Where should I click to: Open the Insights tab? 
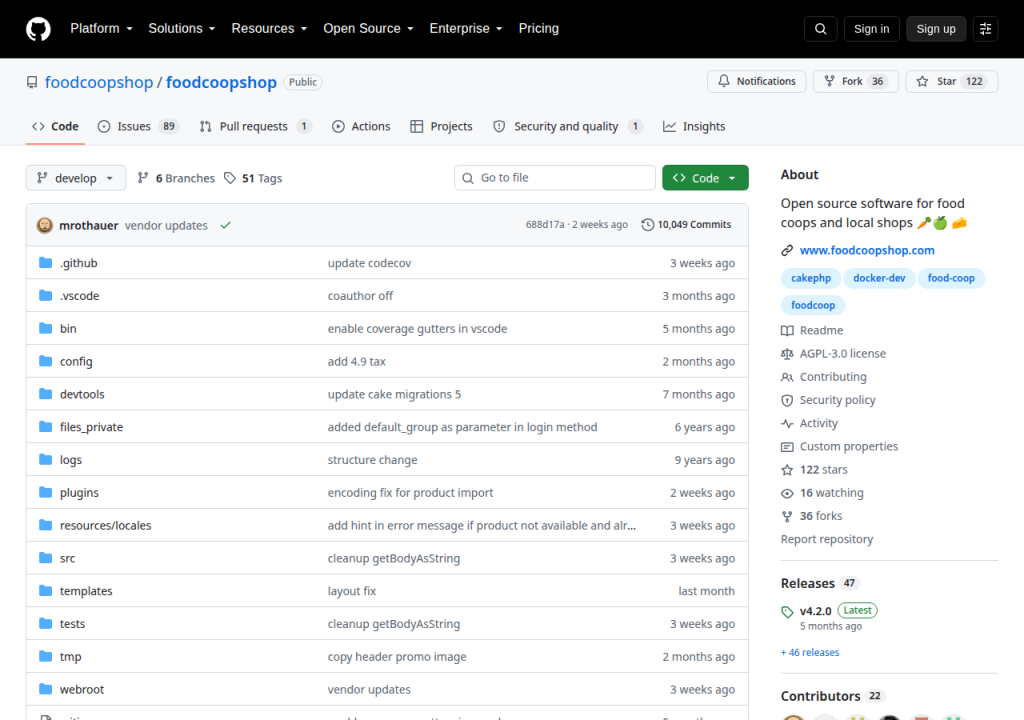694,126
